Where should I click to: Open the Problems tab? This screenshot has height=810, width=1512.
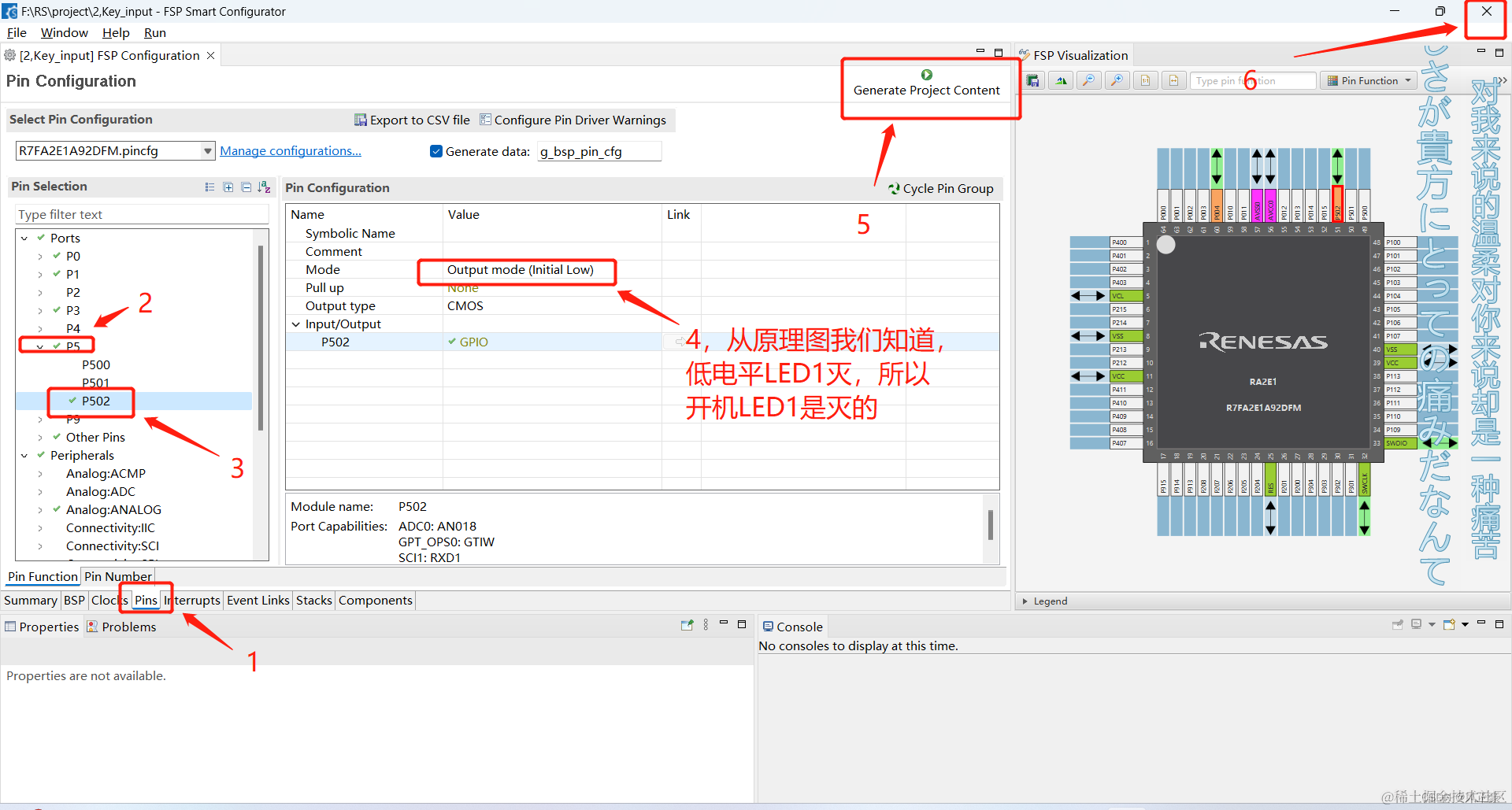click(122, 627)
